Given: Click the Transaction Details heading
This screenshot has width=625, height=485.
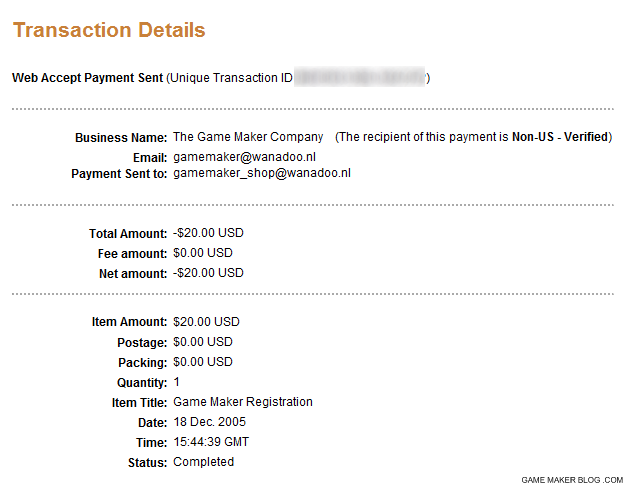Looking at the screenshot, I should (x=109, y=30).
